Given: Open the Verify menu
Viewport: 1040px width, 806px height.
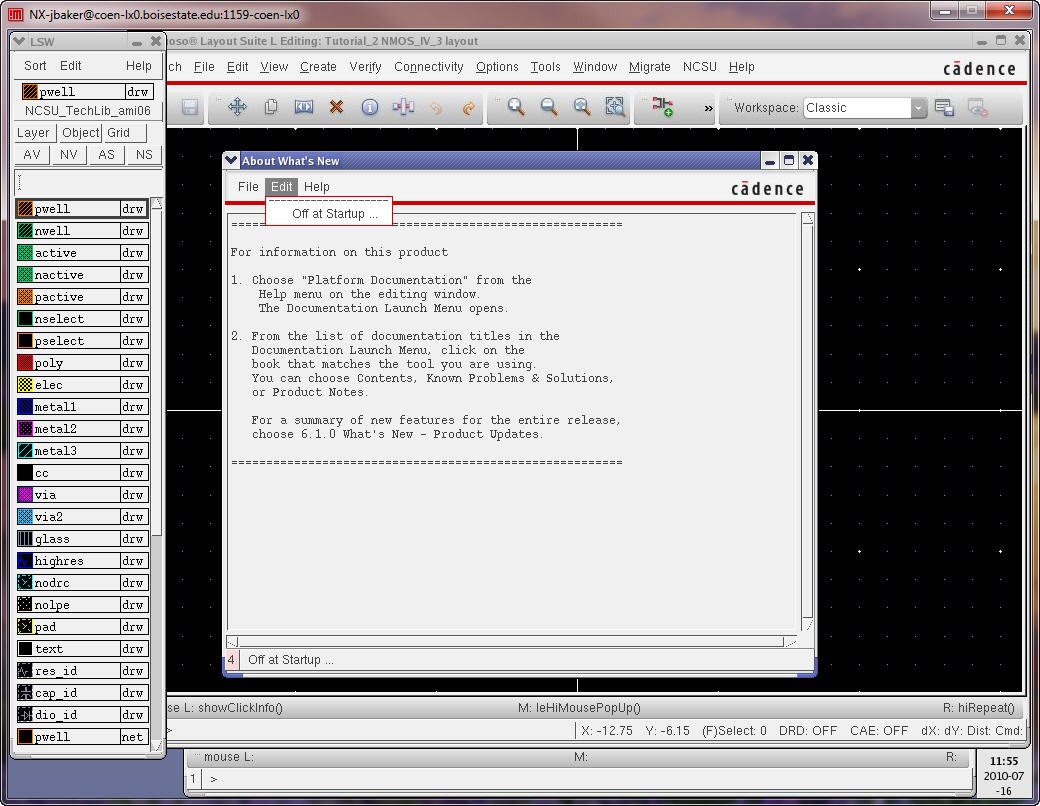Looking at the screenshot, I should (367, 67).
